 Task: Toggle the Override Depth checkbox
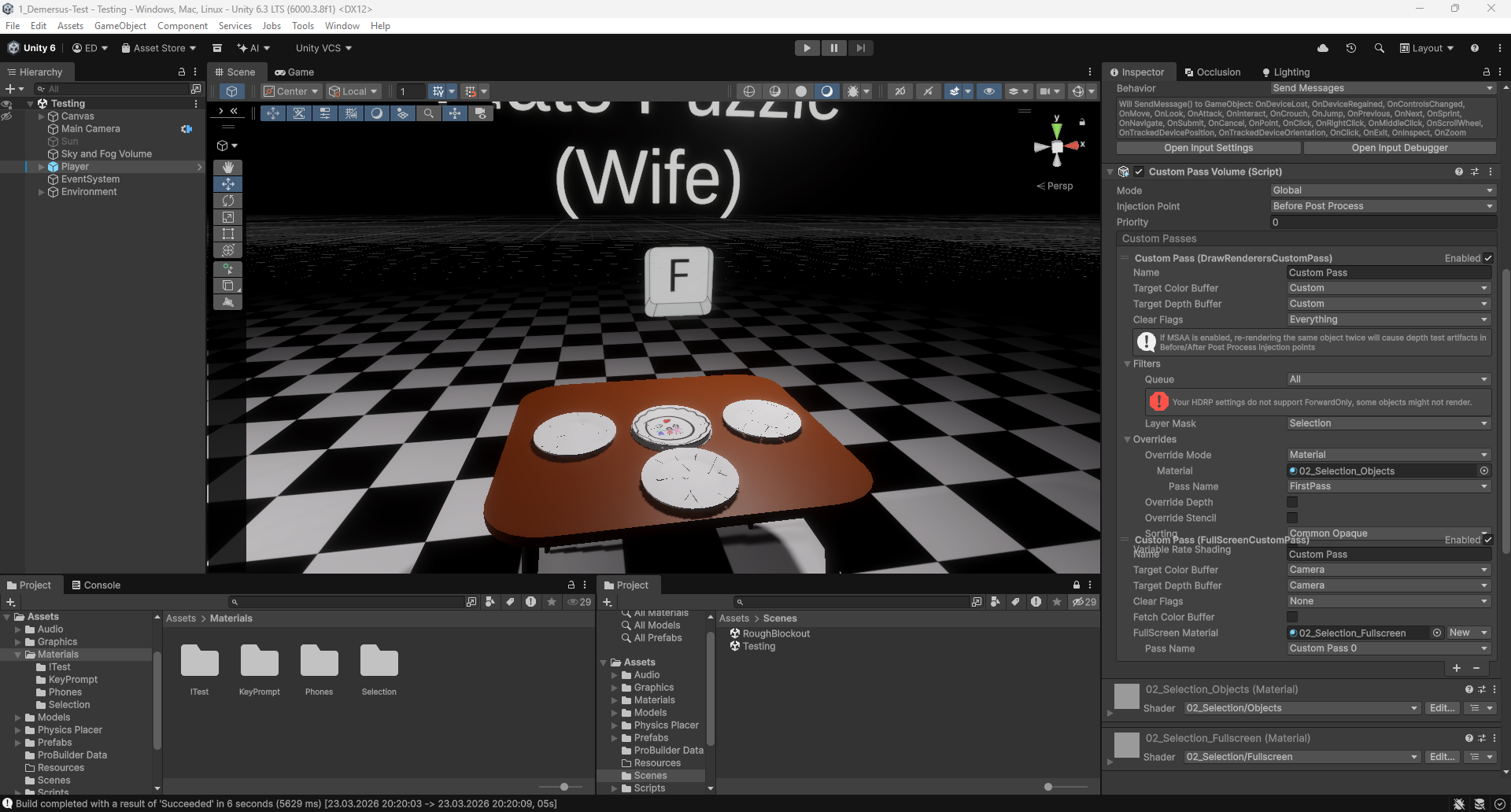click(x=1292, y=502)
